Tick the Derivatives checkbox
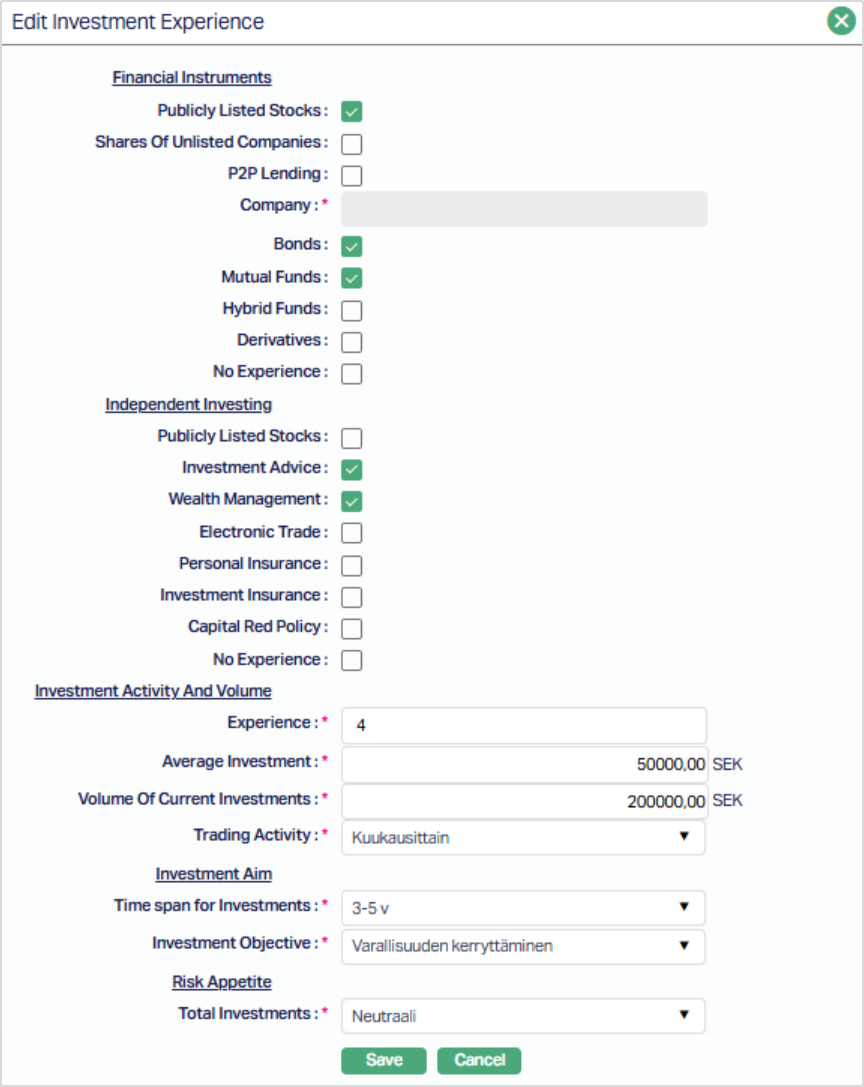The image size is (864, 1087). 351,342
